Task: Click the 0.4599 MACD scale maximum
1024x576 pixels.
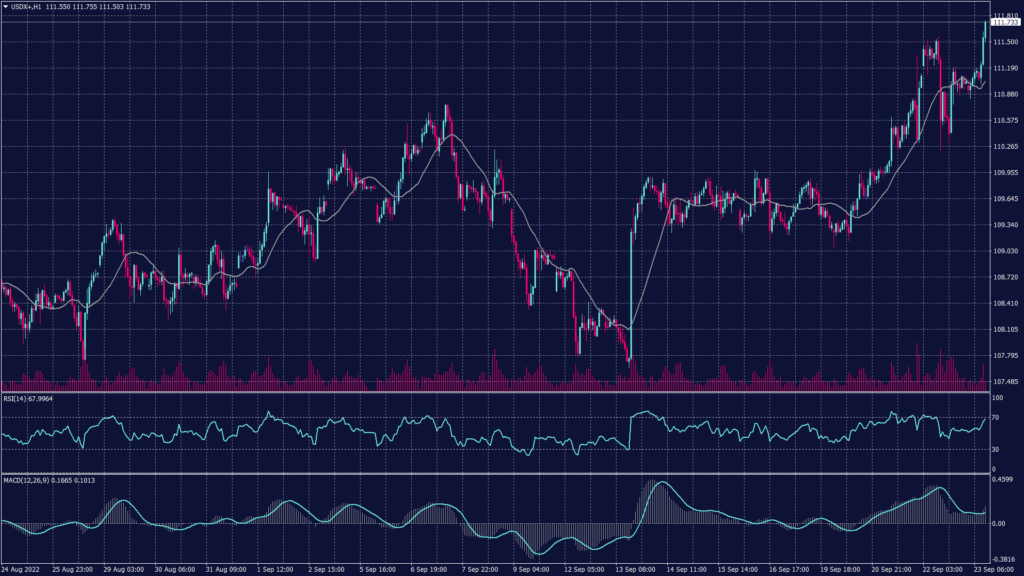Action: pyautogui.click(x=1000, y=478)
